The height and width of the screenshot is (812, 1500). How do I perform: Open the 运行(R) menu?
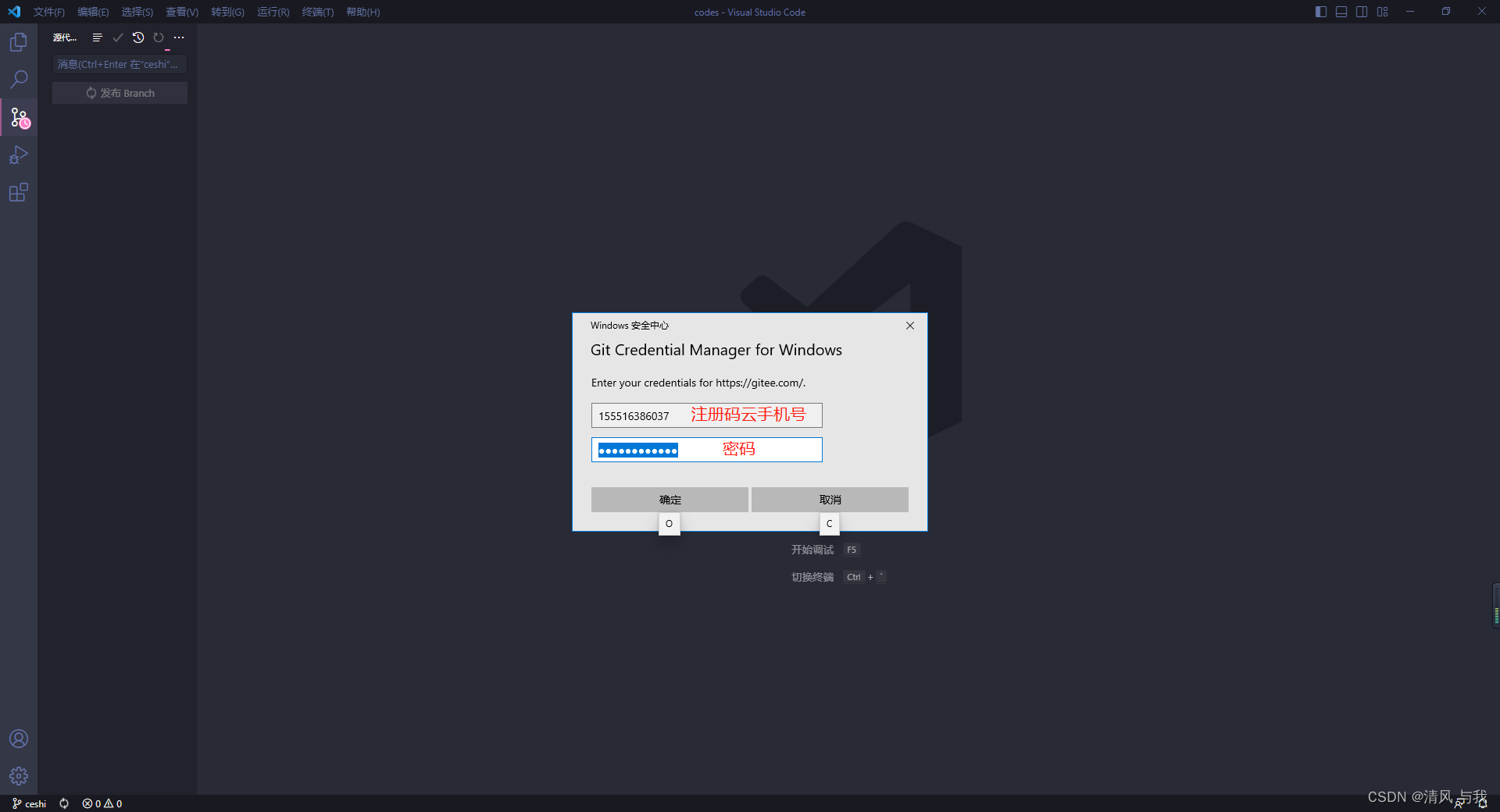(273, 12)
